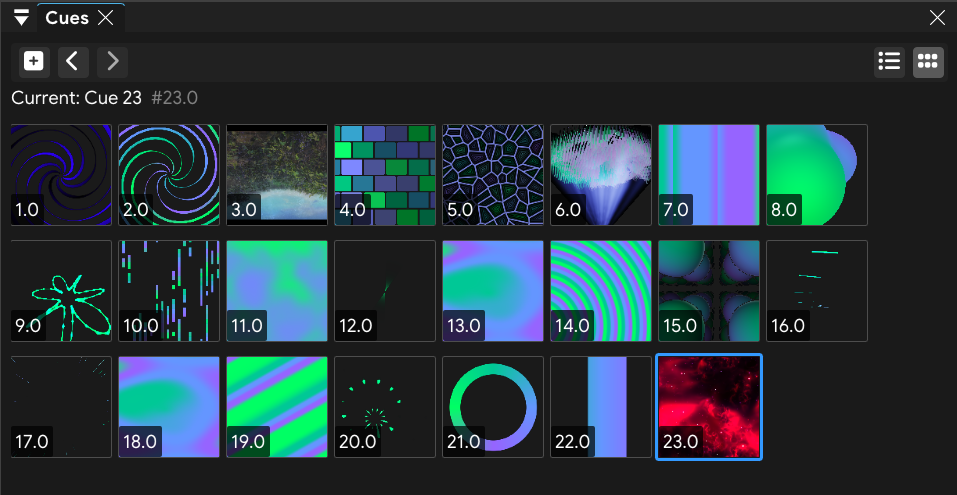Screen dimensions: 957x495
Task: Select cue 11.0 soft gradient thumbnail
Action: (277, 291)
